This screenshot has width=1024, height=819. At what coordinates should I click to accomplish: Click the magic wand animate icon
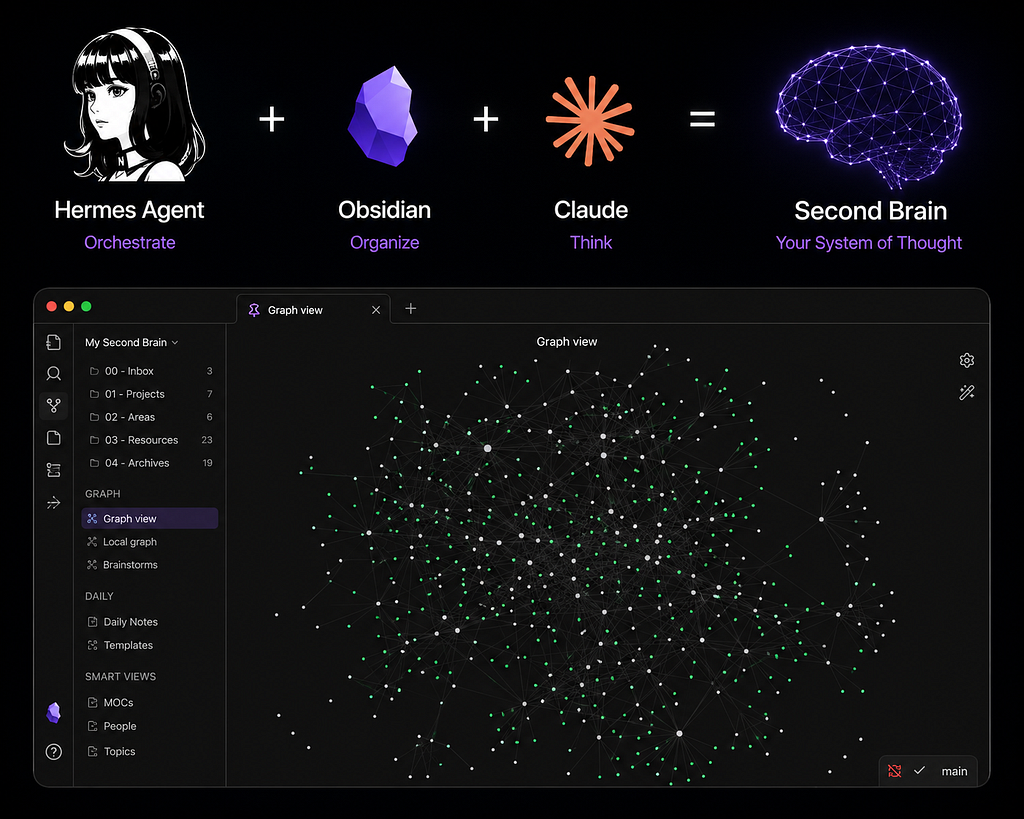coord(967,393)
